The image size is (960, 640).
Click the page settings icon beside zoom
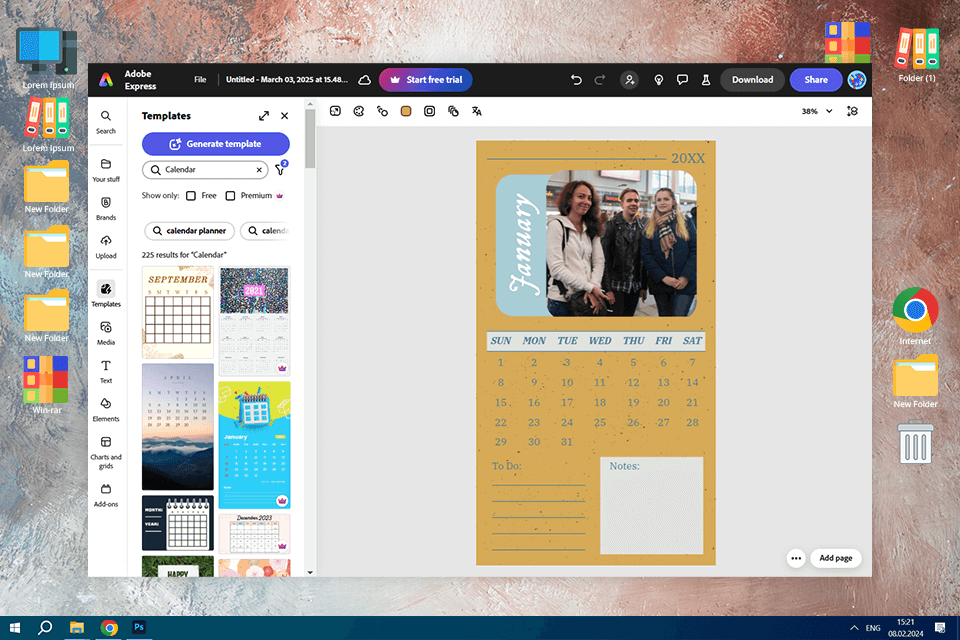(x=852, y=111)
